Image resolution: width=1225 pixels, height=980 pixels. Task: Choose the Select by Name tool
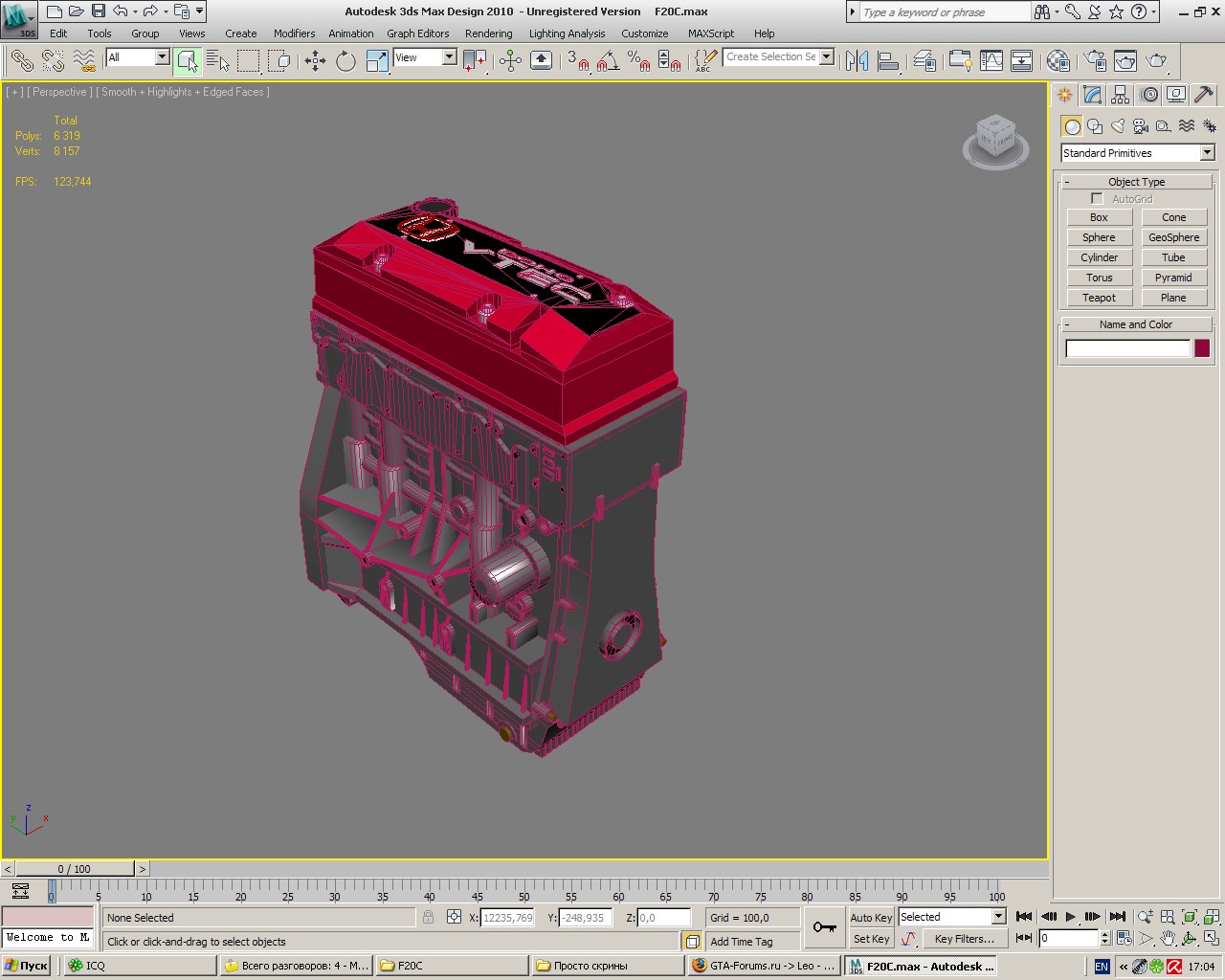[x=218, y=61]
